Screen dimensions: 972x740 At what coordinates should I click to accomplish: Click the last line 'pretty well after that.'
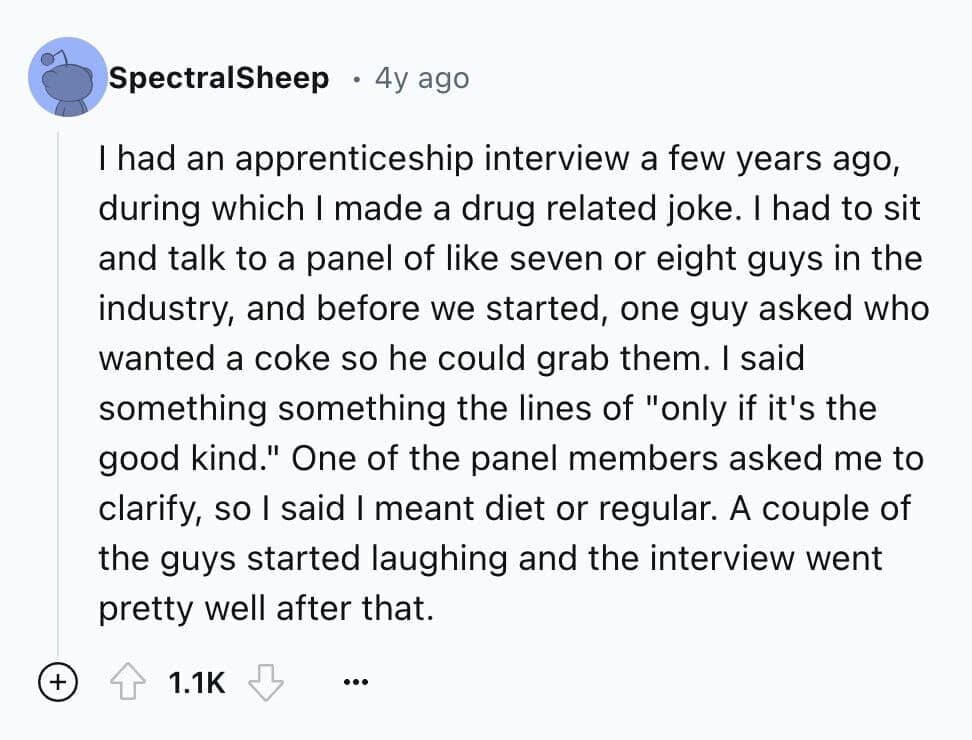pyautogui.click(x=266, y=608)
